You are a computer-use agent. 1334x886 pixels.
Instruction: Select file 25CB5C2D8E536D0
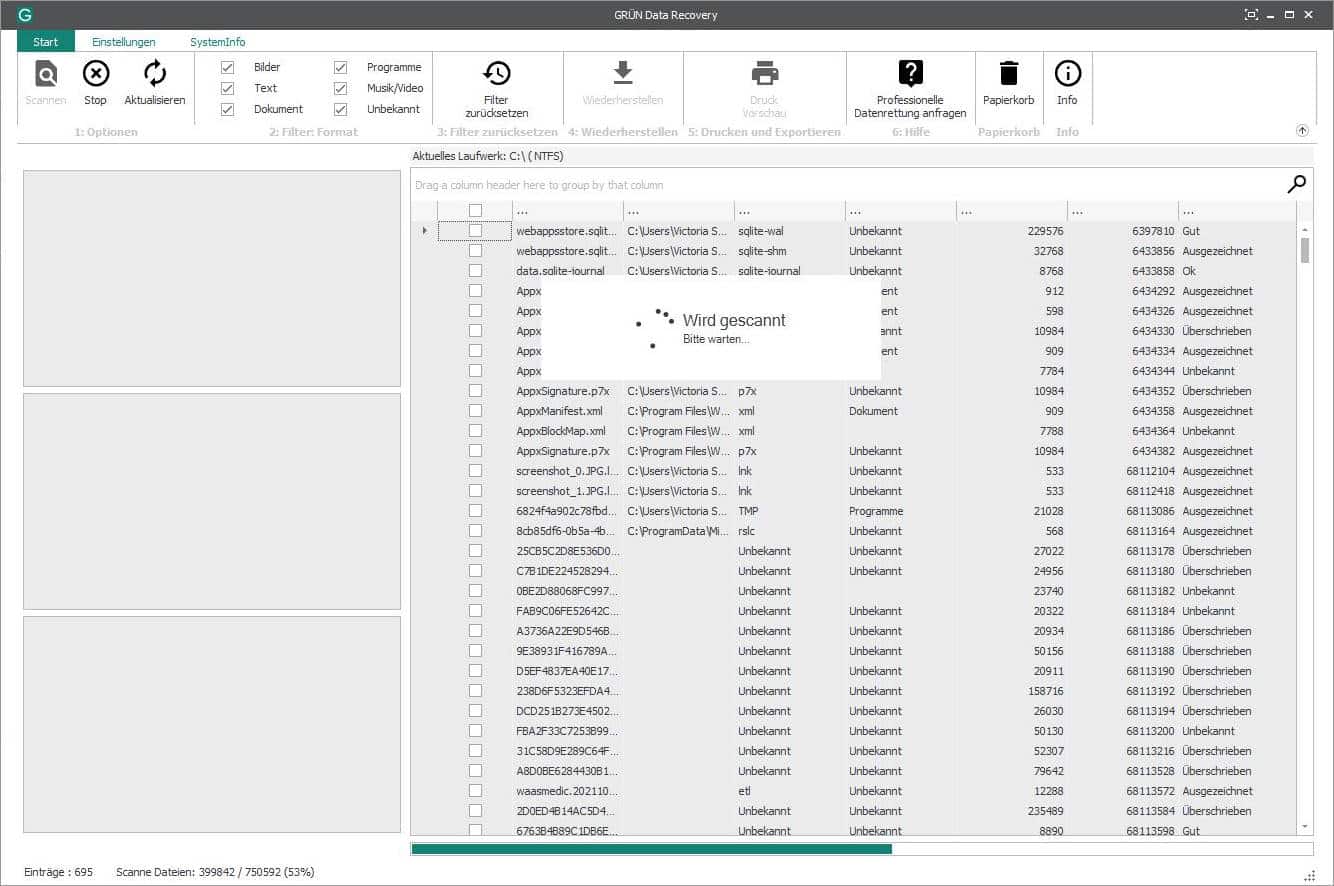click(567, 551)
